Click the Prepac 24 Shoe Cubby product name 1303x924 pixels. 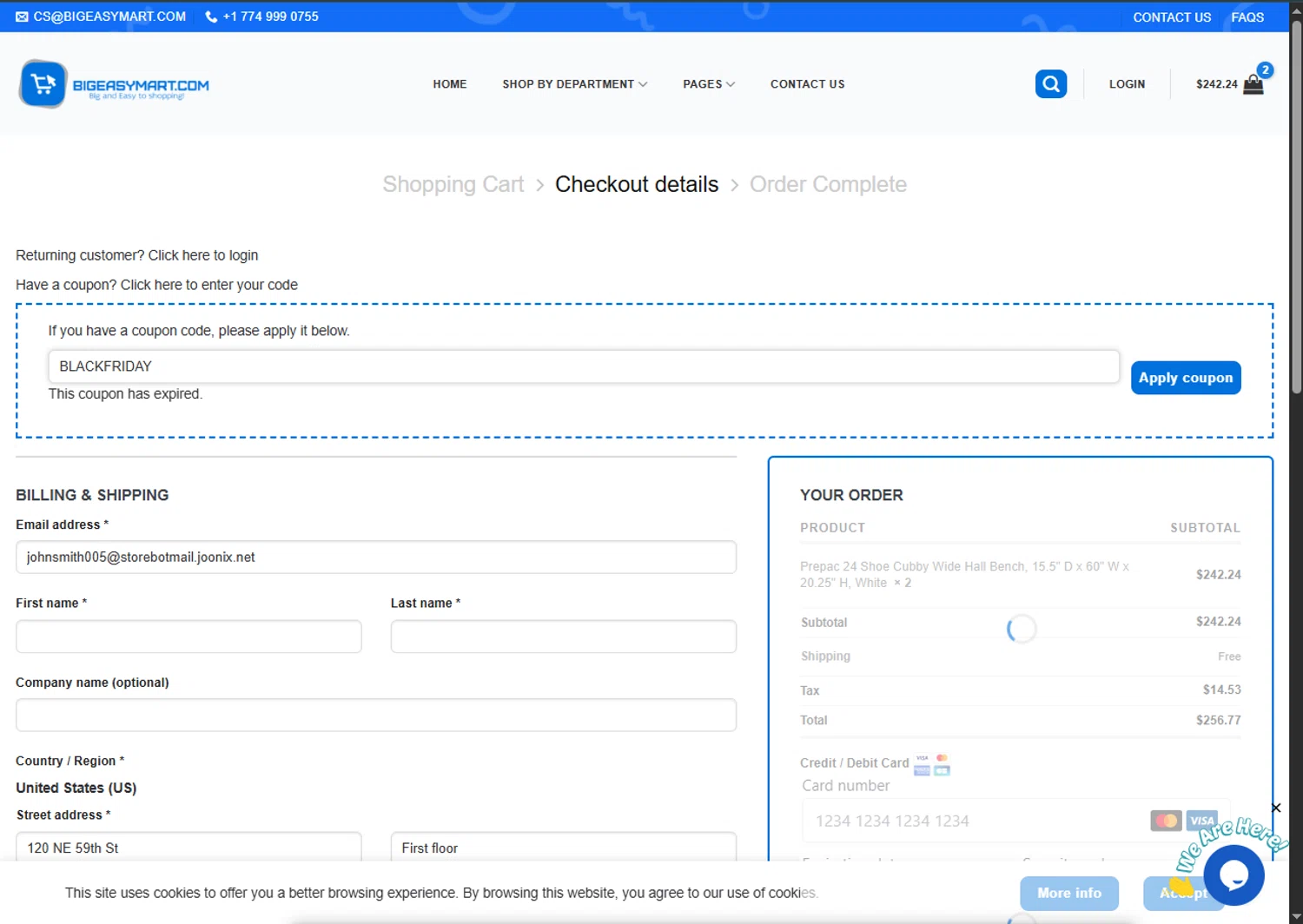point(964,575)
